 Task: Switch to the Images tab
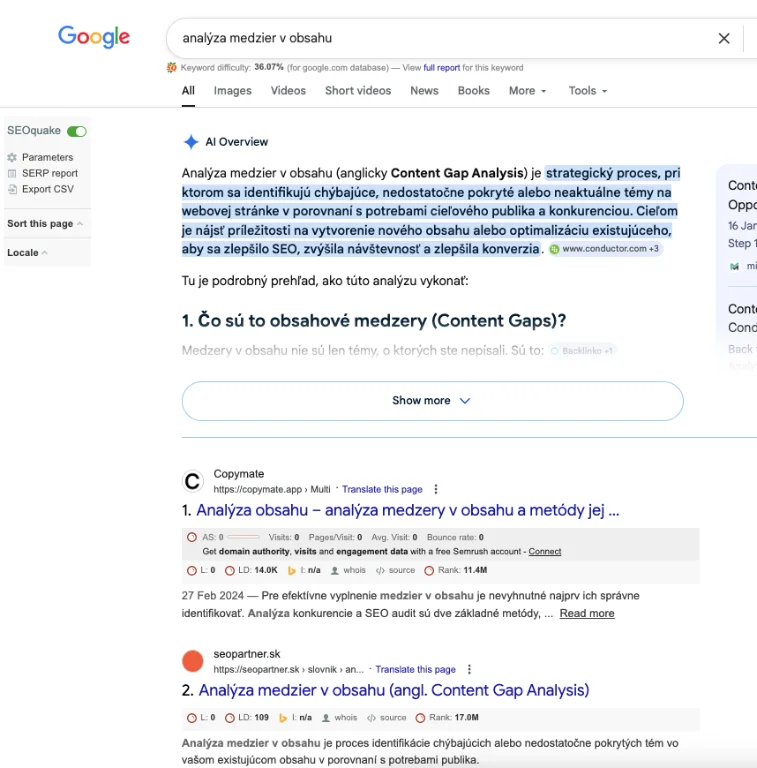click(x=232, y=91)
